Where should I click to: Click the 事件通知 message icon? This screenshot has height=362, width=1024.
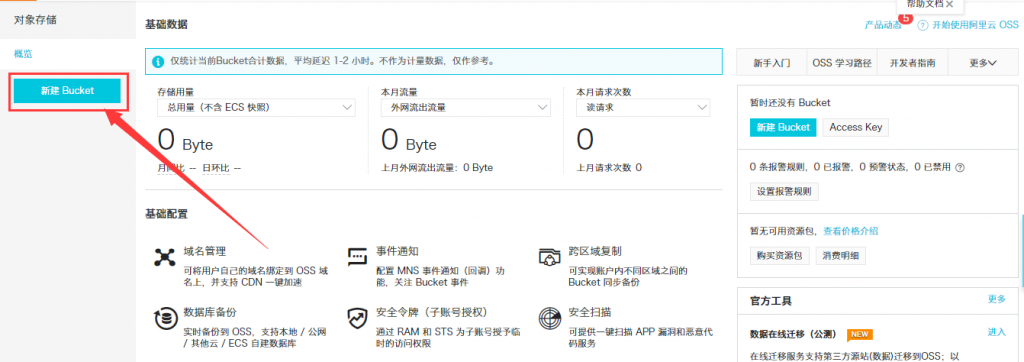click(x=358, y=256)
